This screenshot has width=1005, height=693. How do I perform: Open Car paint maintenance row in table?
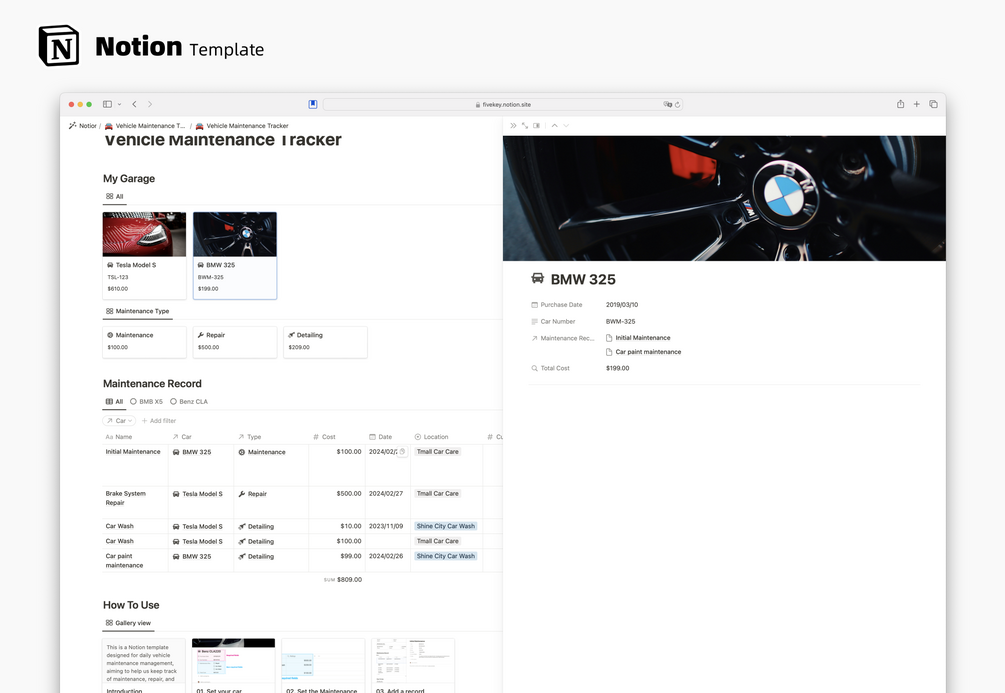(x=124, y=561)
